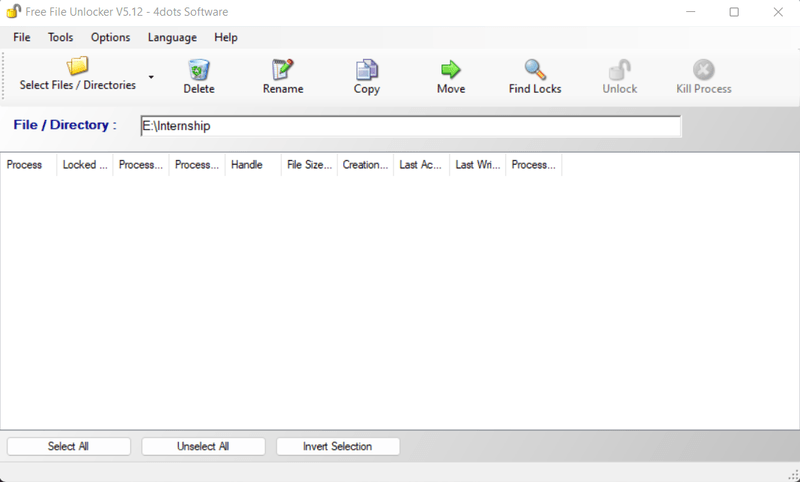Click the Last Ac... column header
800x482 pixels.
[x=421, y=165]
